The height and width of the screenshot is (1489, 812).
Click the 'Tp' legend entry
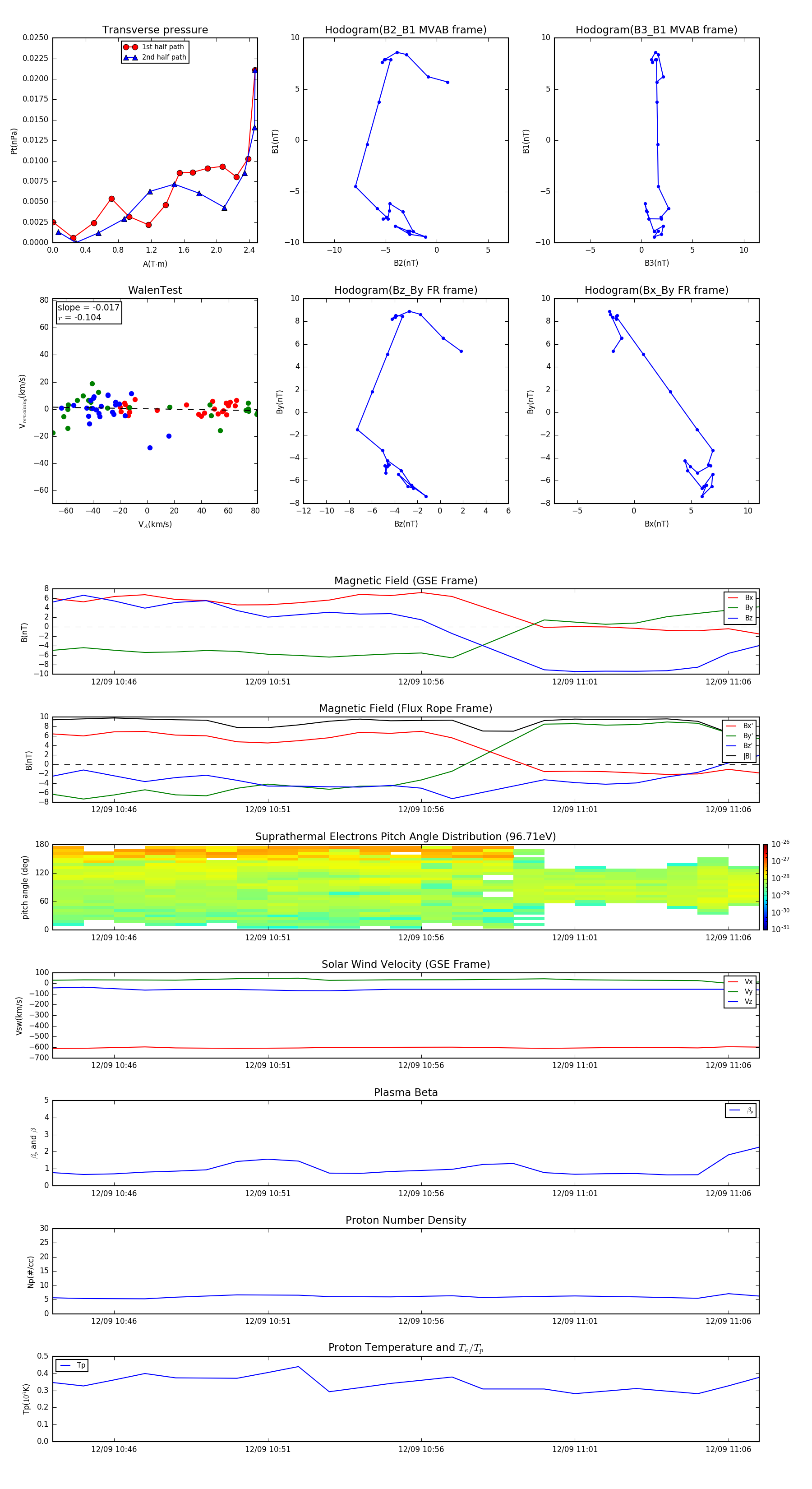point(72,1366)
